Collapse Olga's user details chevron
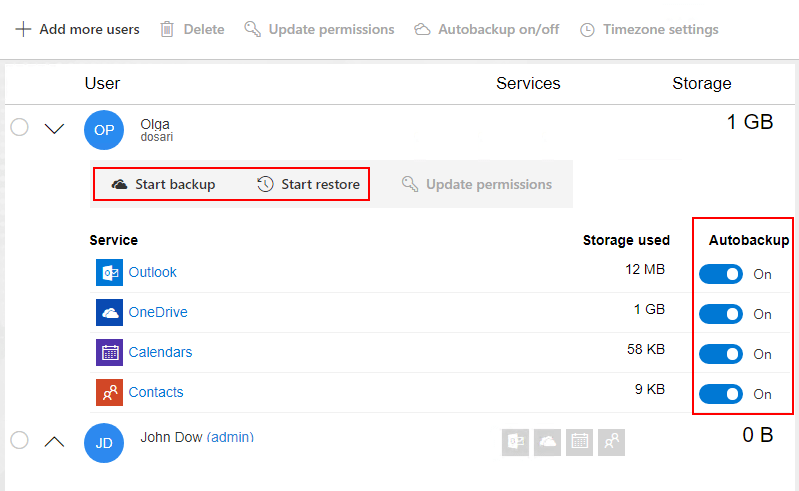799x491 pixels. [x=55, y=128]
